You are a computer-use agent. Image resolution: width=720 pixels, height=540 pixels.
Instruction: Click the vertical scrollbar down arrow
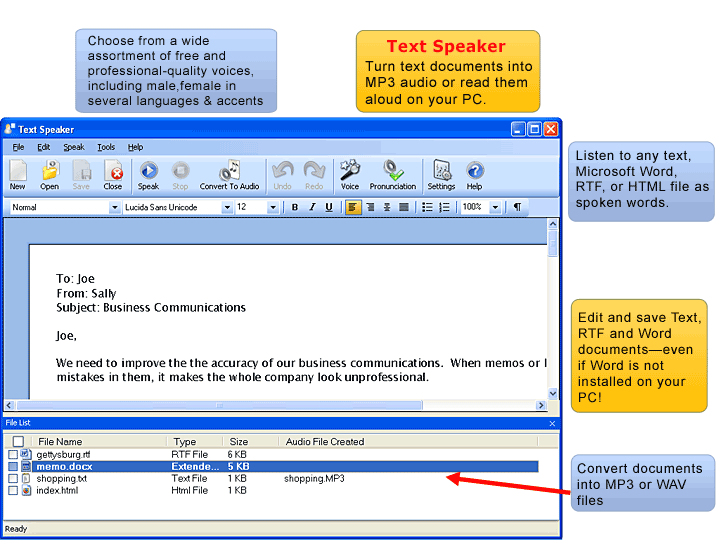click(553, 393)
